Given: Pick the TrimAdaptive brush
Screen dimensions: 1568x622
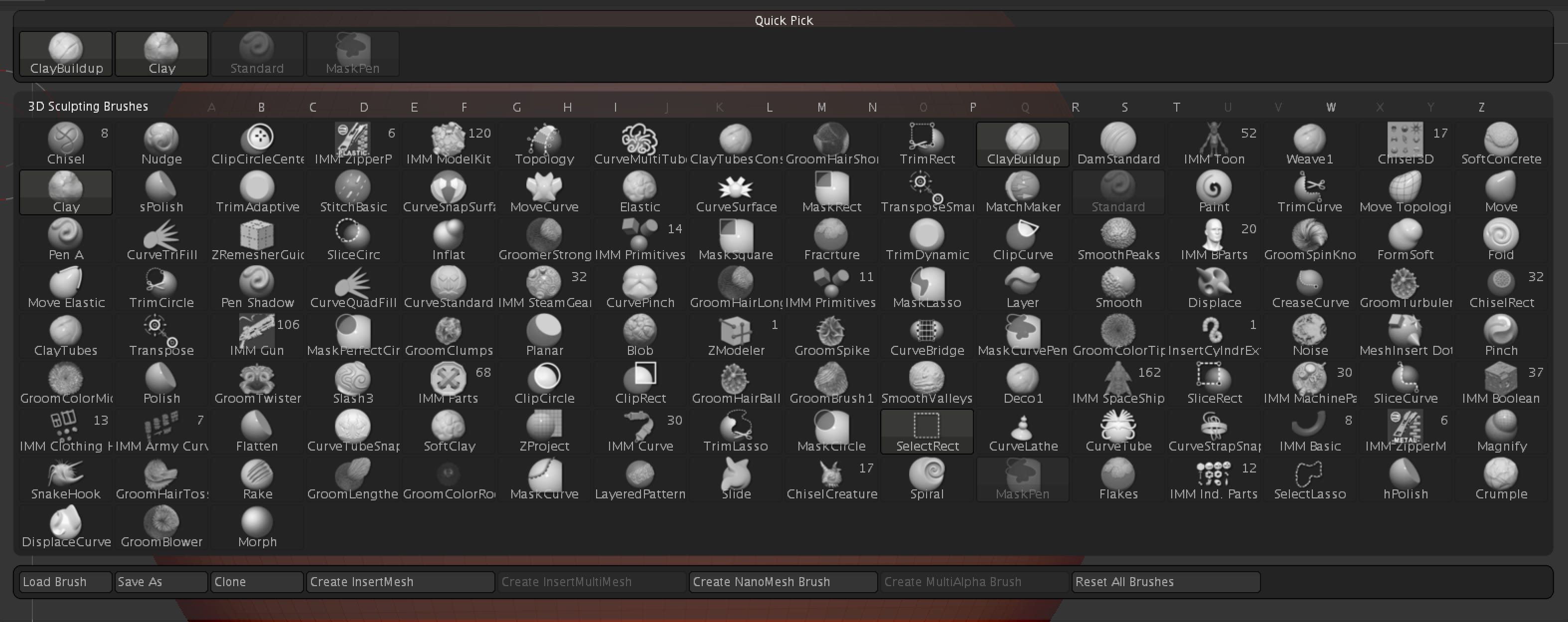Looking at the screenshot, I should (x=258, y=192).
